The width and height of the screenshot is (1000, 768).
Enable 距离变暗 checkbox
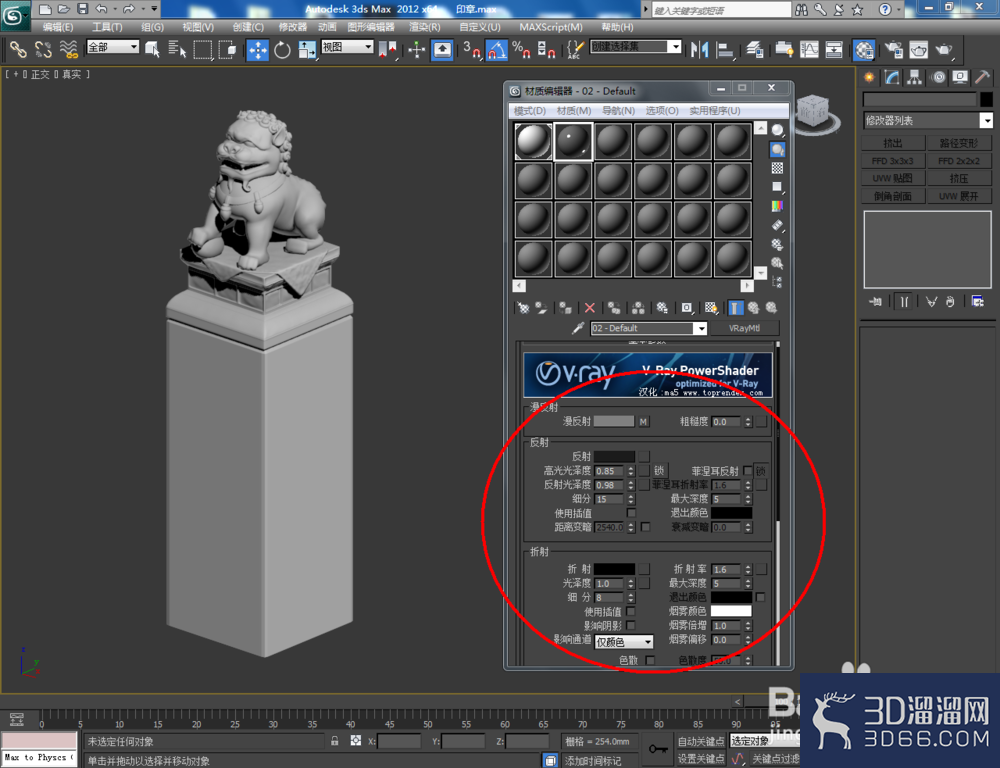pyautogui.click(x=645, y=527)
